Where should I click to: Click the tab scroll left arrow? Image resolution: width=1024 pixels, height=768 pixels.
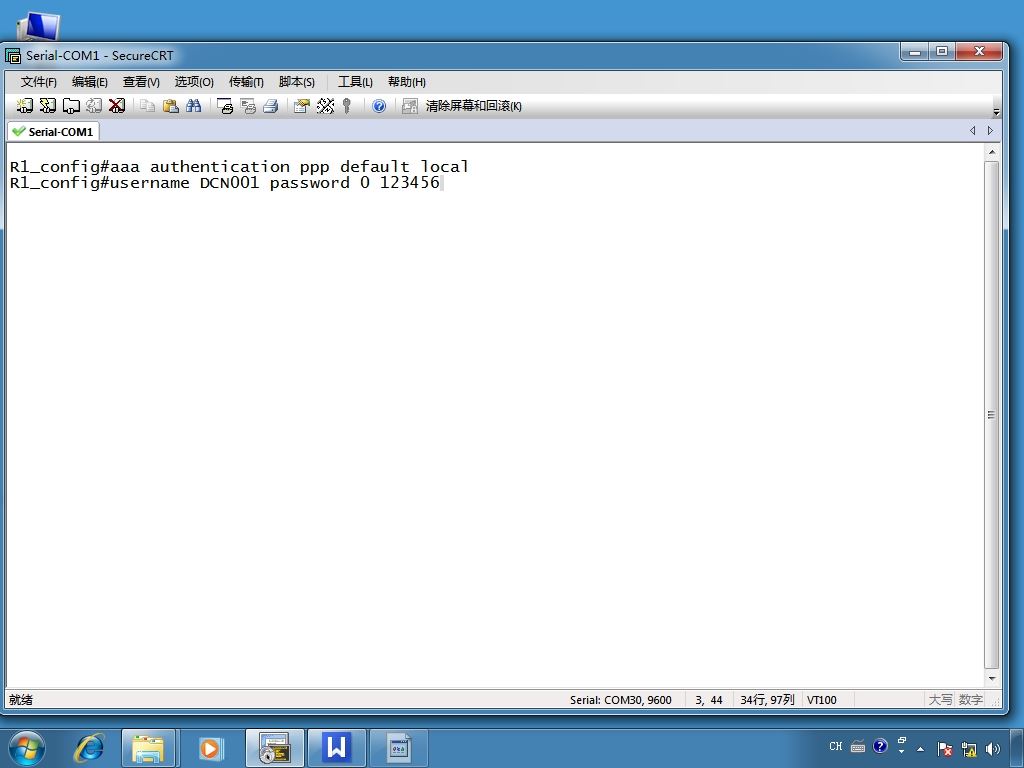(x=972, y=131)
